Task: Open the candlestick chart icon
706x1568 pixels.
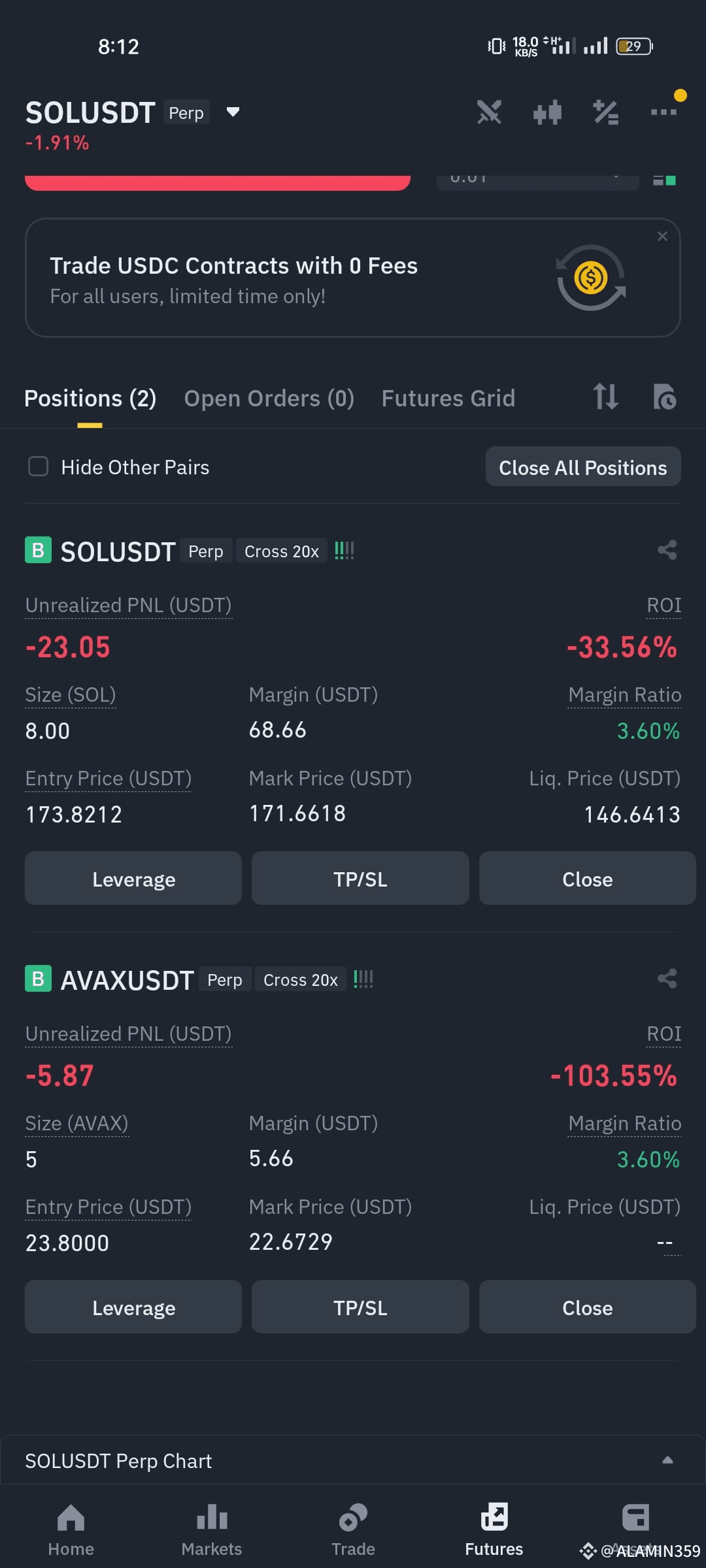Action: [x=547, y=112]
